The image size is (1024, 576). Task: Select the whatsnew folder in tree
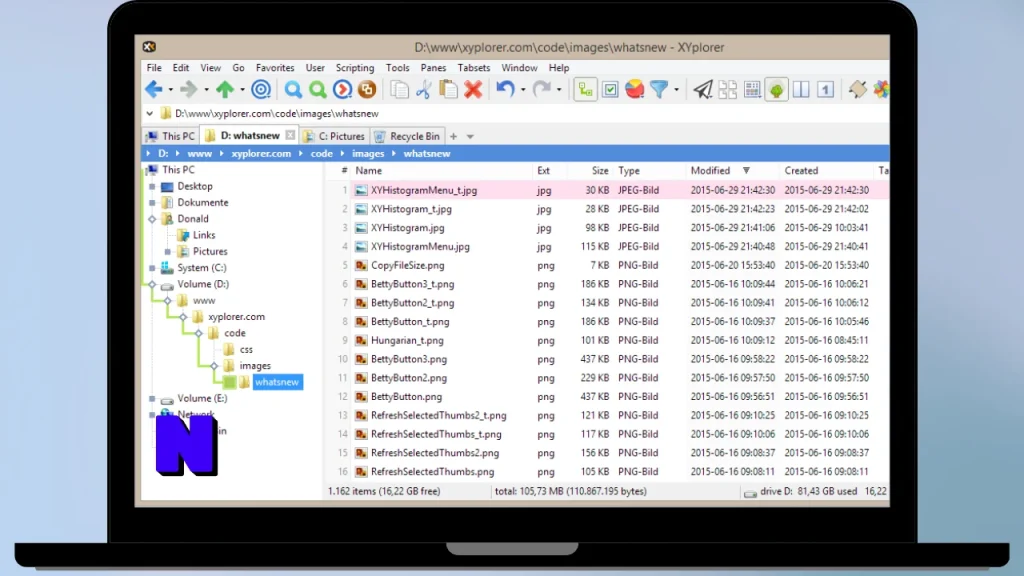277,382
